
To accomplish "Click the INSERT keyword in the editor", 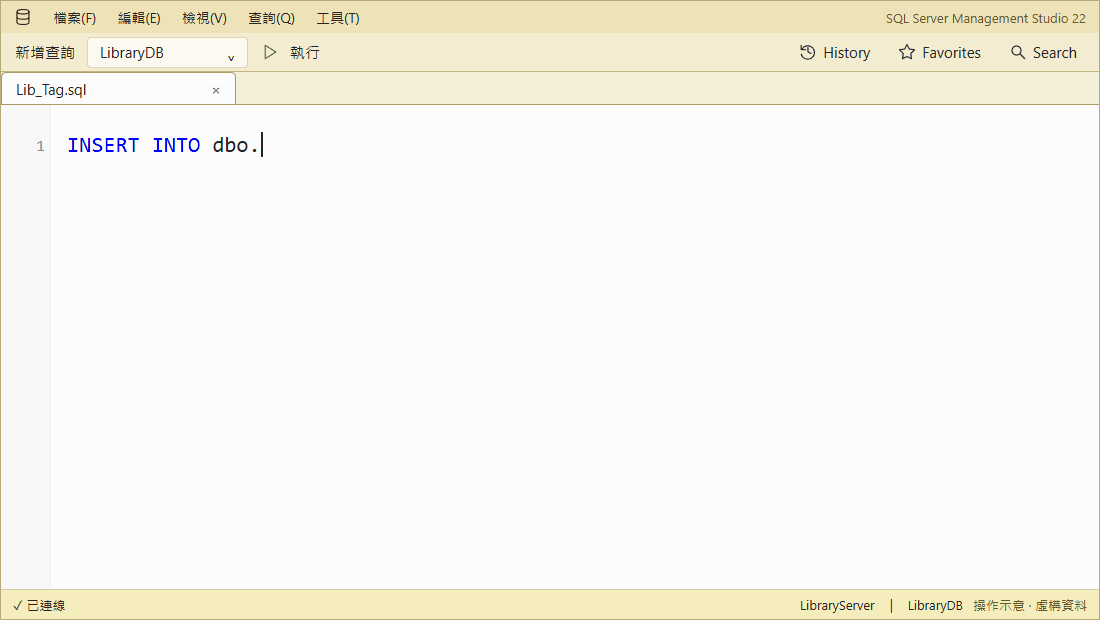I will 103,145.
